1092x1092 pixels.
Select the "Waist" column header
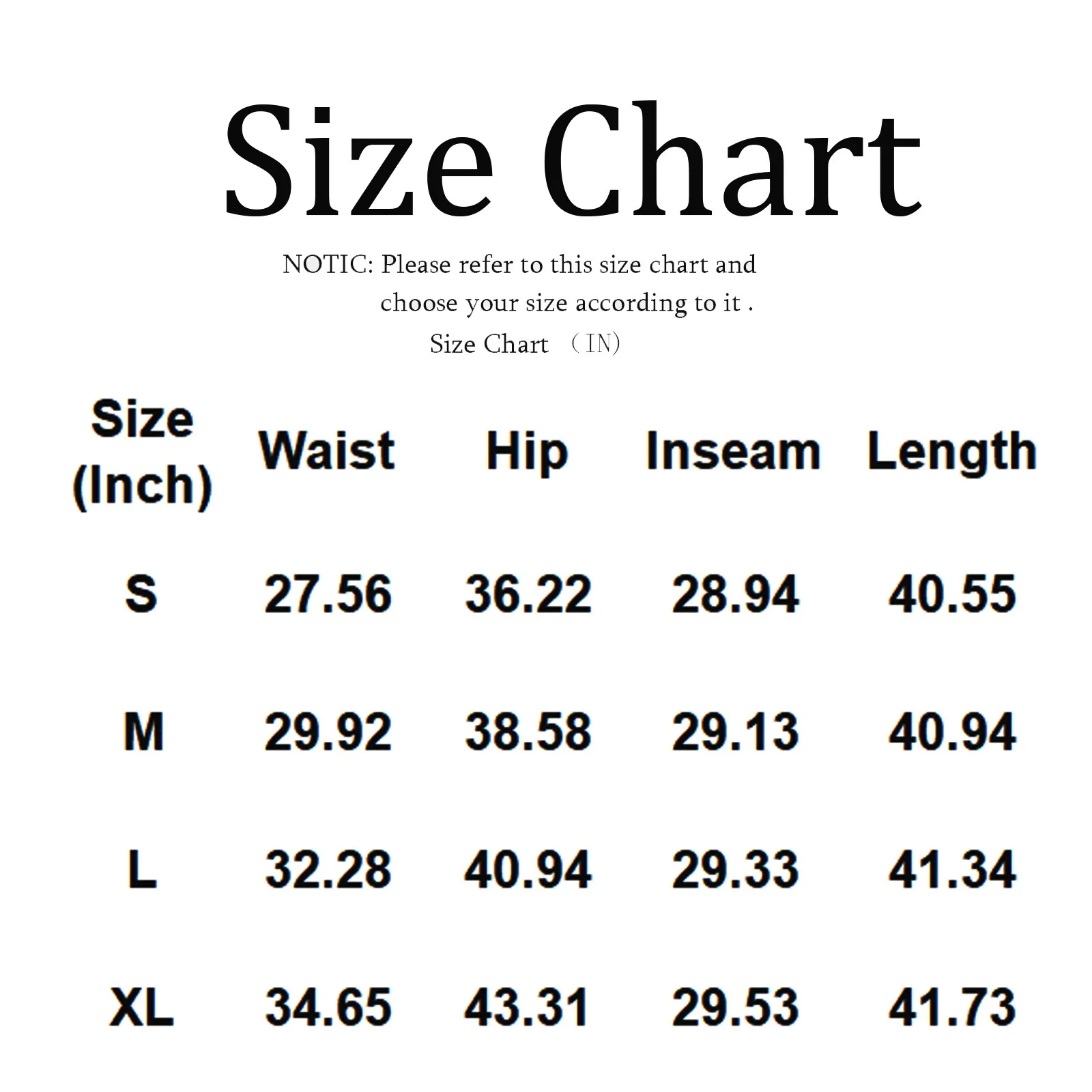point(327,451)
